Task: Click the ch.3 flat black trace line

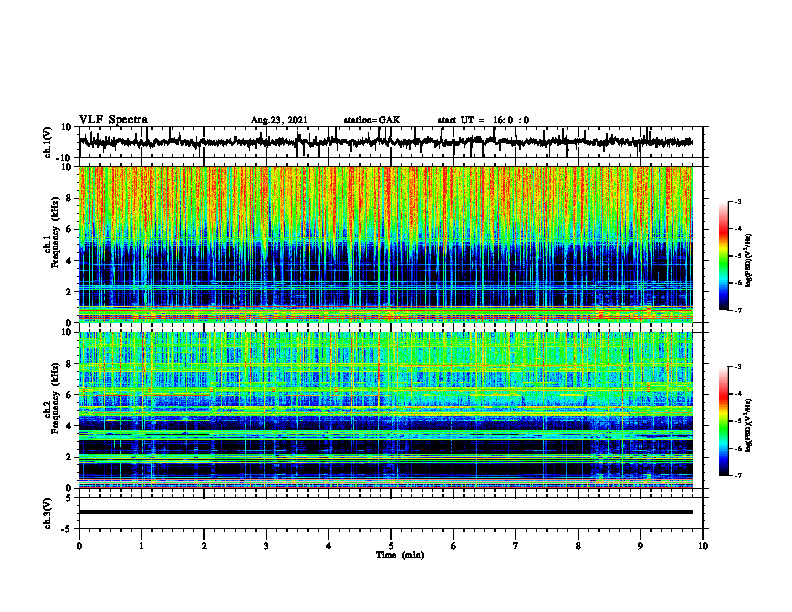Action: 385,512
